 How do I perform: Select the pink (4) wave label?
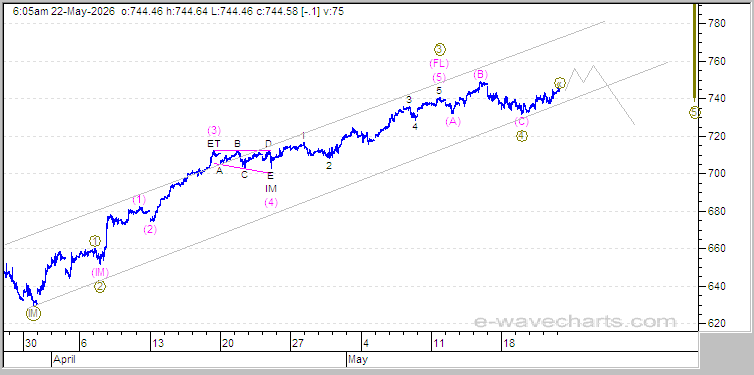coord(271,202)
